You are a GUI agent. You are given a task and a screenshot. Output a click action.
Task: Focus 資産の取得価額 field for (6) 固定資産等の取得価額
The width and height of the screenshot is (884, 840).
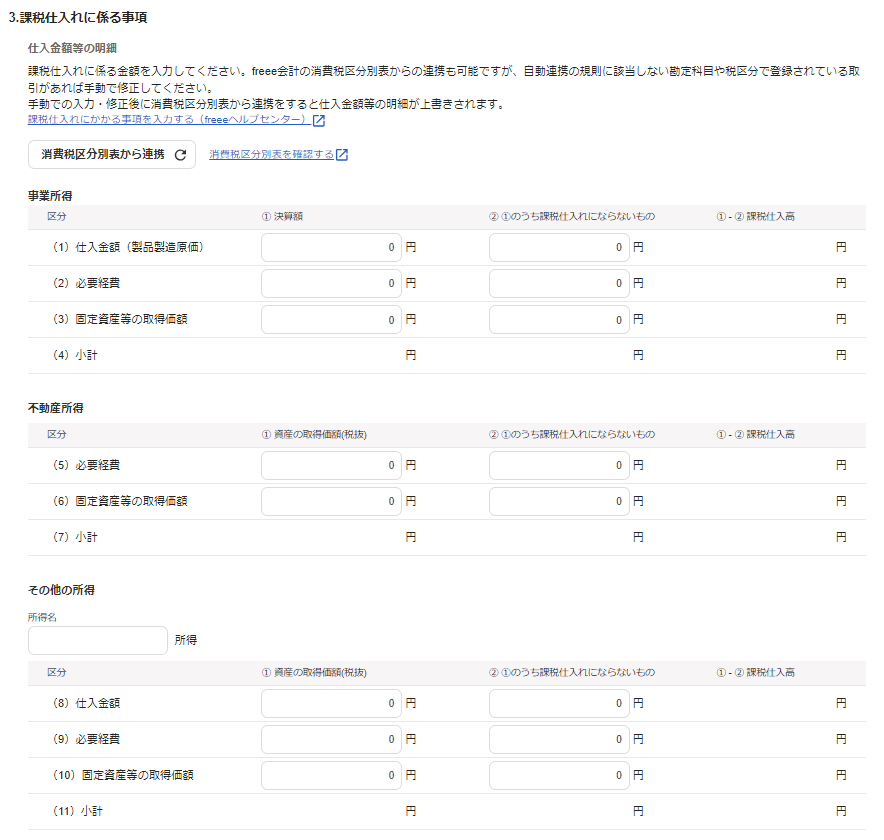331,502
